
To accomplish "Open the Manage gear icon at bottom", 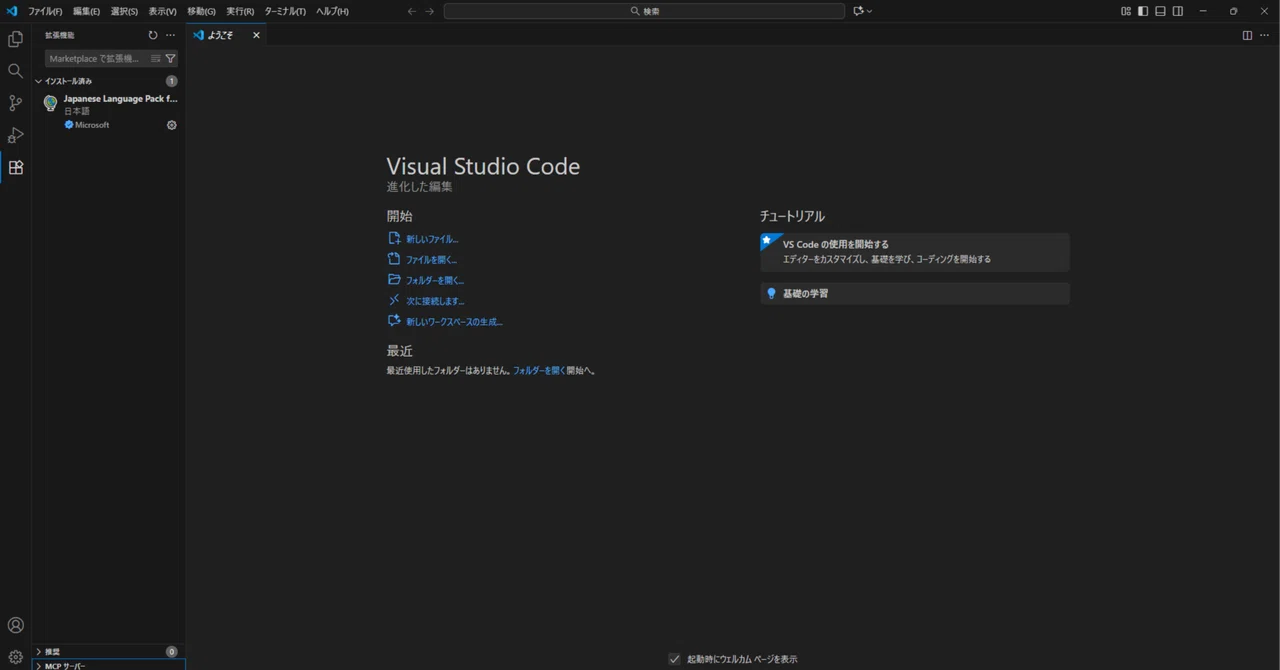I will tap(15, 657).
